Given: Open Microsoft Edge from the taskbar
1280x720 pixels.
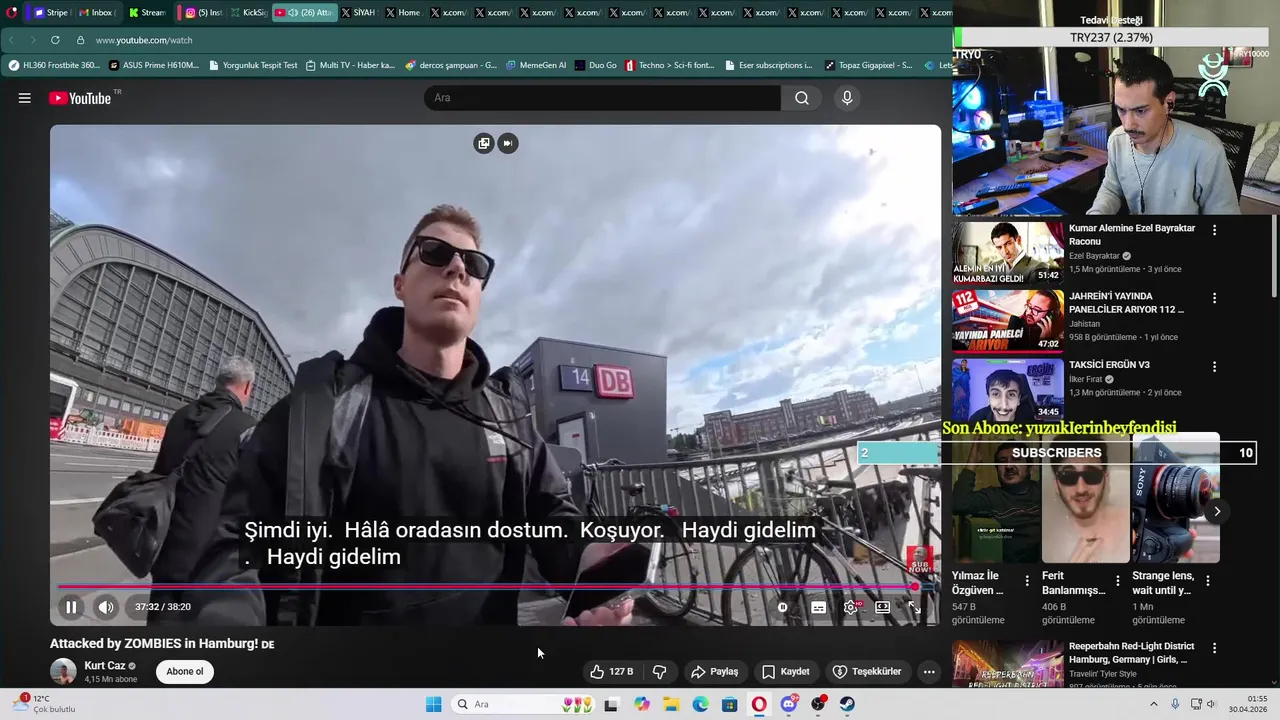Looking at the screenshot, I should [700, 704].
